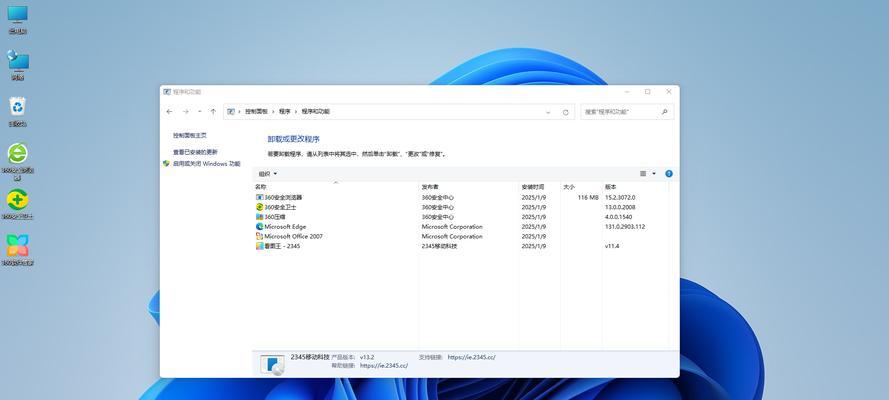Go back with the Back arrow
The width and height of the screenshot is (889, 400).
click(170, 112)
